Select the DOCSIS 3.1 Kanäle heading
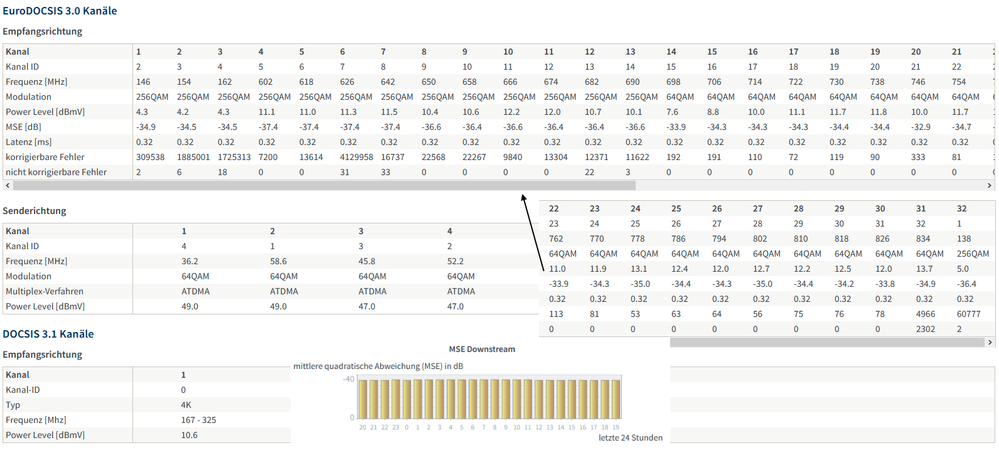The width and height of the screenshot is (999, 450). (48, 333)
